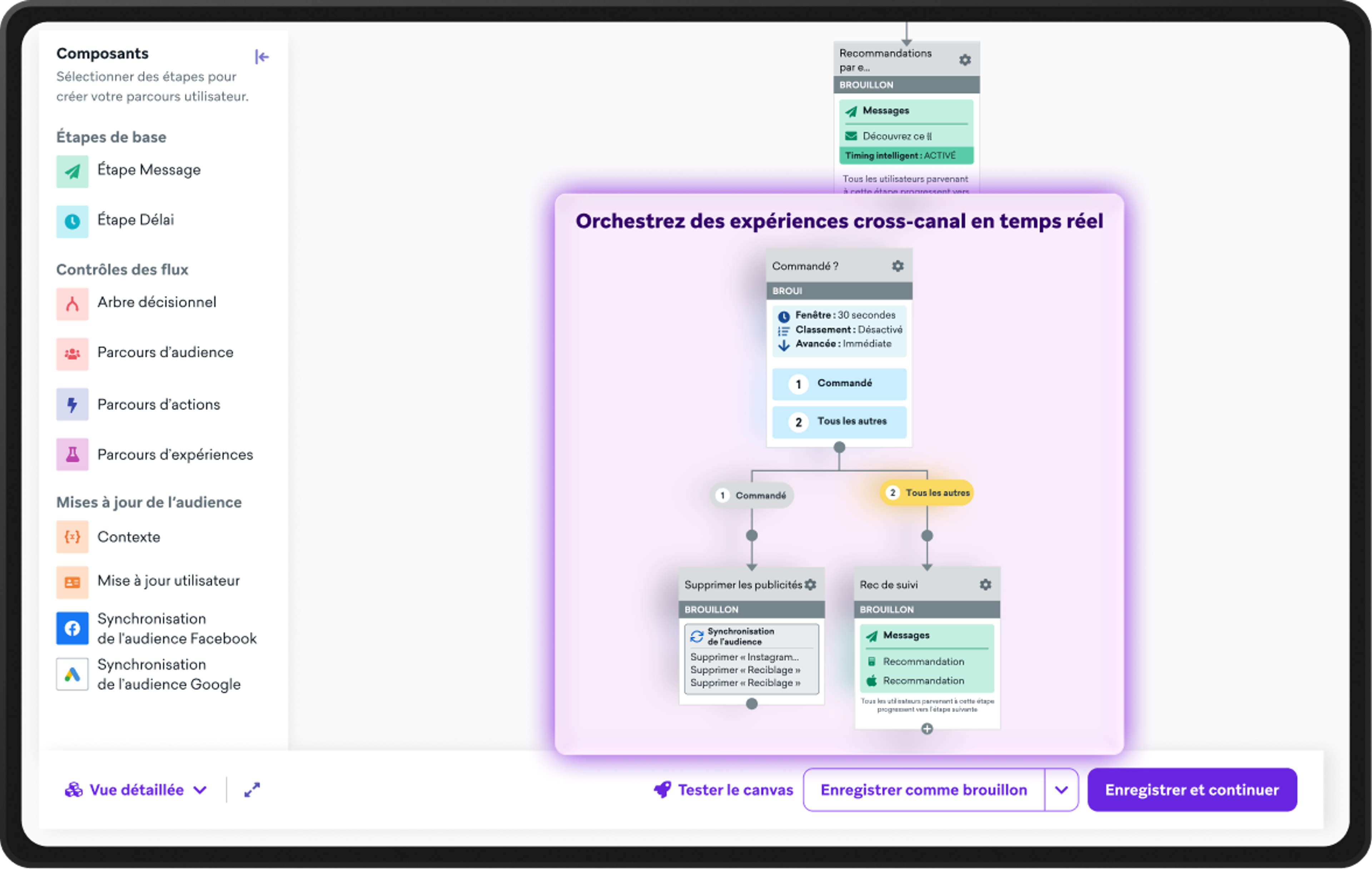The width and height of the screenshot is (1372, 869).
Task: Expand canvas to fullscreen with arrows icon
Action: click(252, 790)
